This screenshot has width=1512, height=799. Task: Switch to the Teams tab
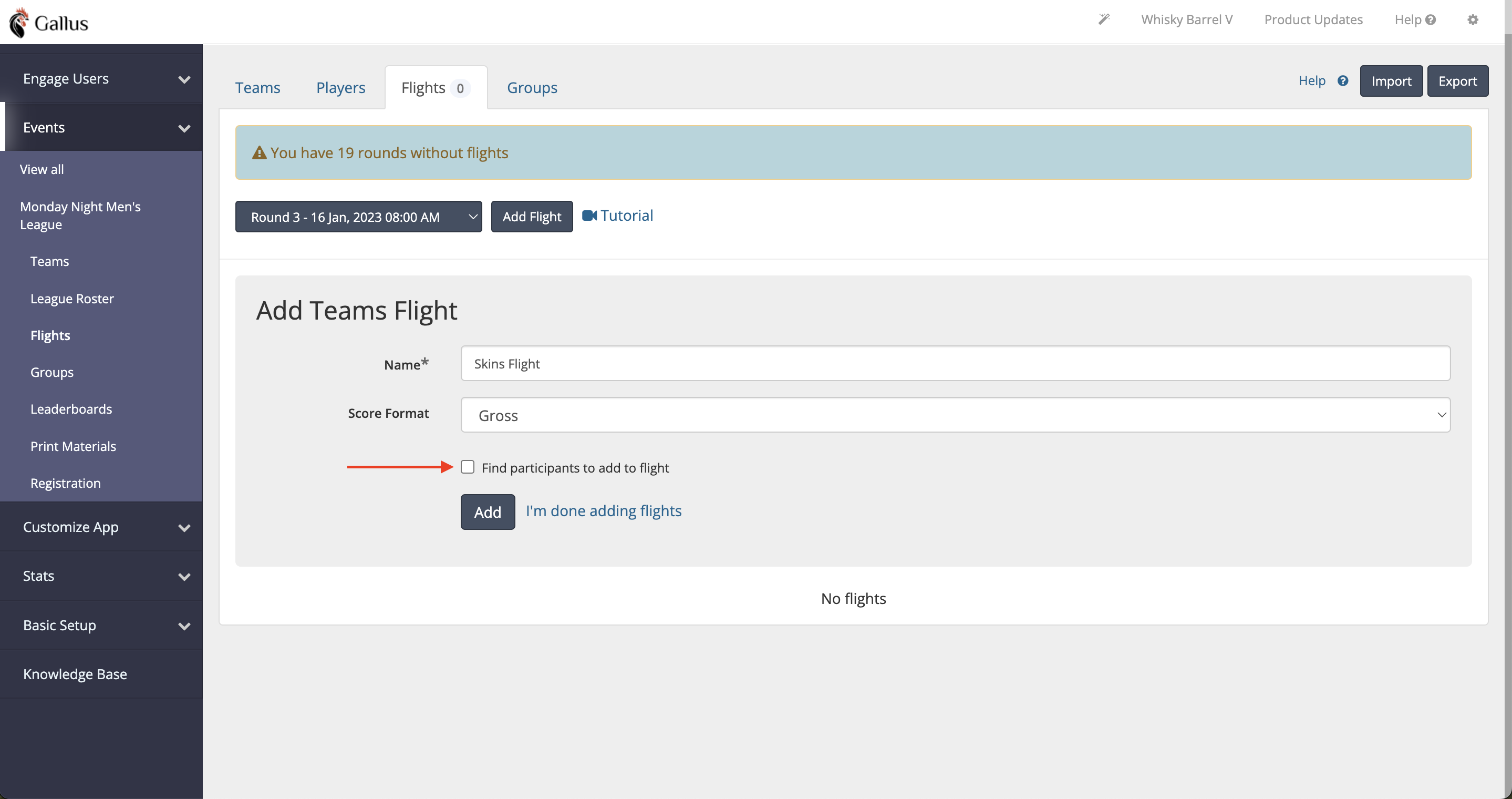click(257, 87)
